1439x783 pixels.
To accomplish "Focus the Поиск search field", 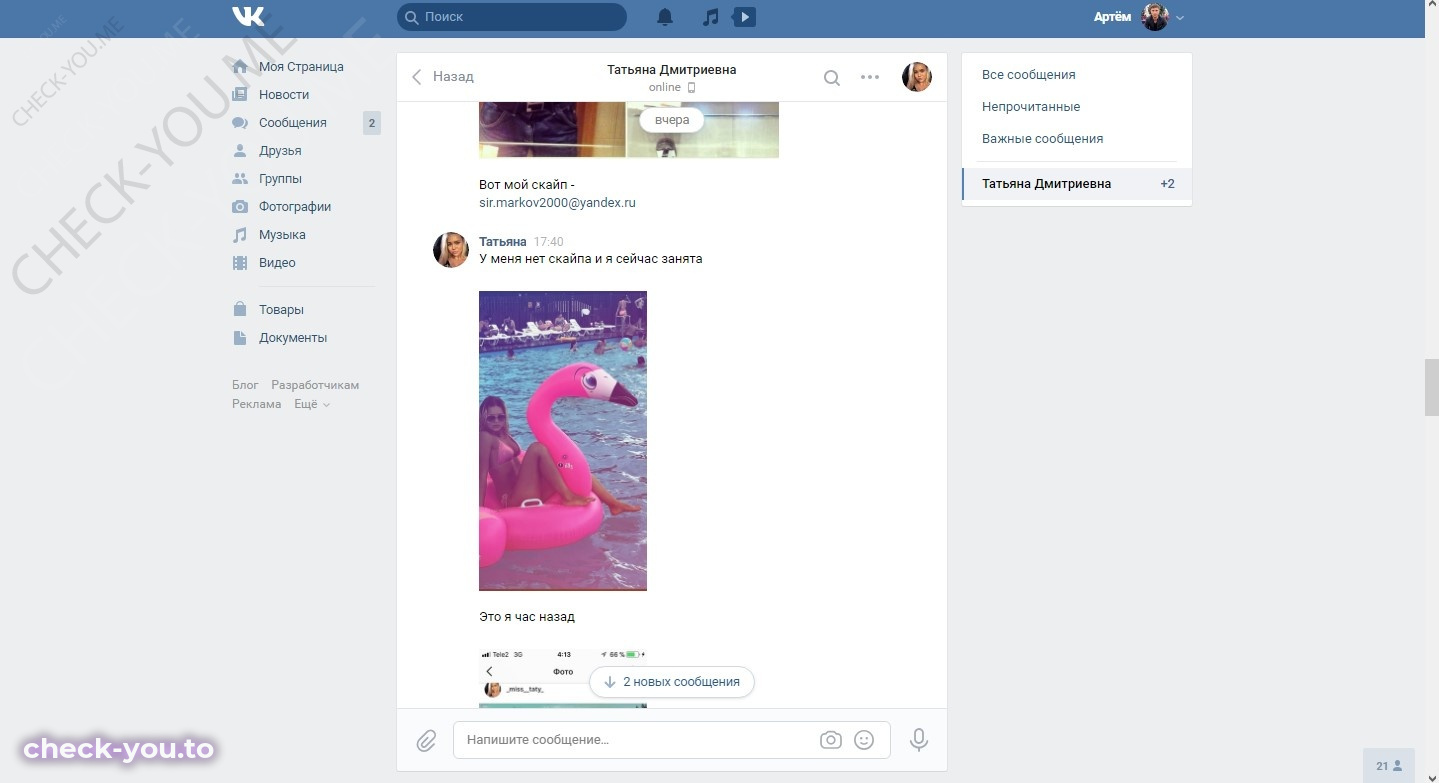I will pos(512,17).
